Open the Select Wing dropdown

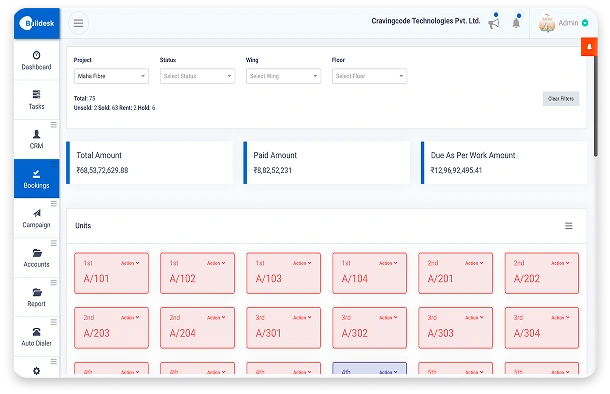pos(283,76)
